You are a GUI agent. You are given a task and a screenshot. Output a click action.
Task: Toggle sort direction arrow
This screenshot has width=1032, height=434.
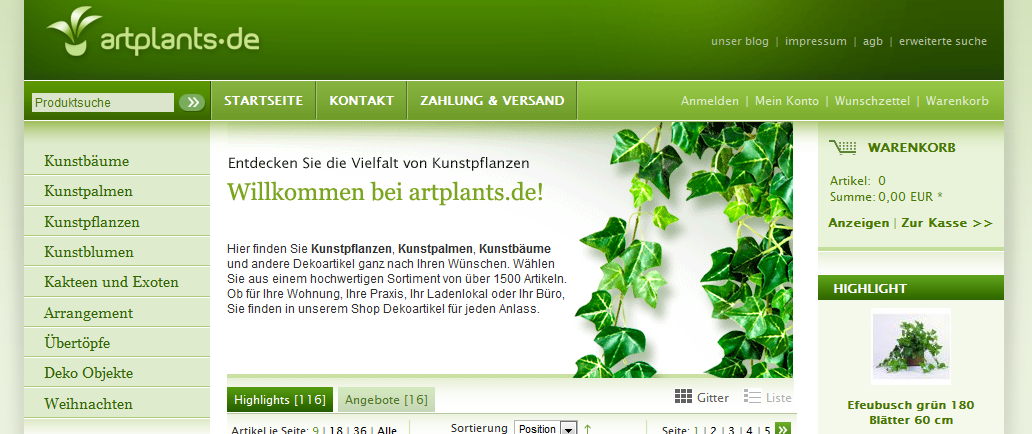pyautogui.click(x=588, y=429)
